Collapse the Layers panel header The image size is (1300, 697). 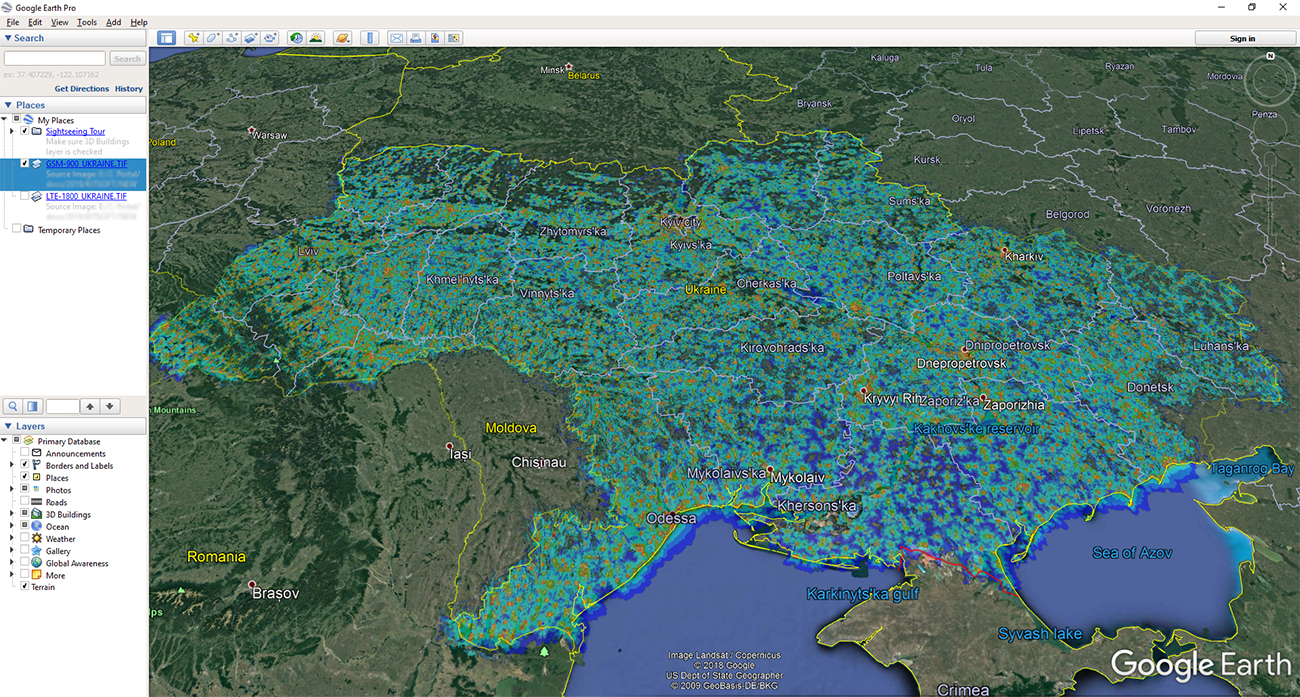click(x=74, y=426)
